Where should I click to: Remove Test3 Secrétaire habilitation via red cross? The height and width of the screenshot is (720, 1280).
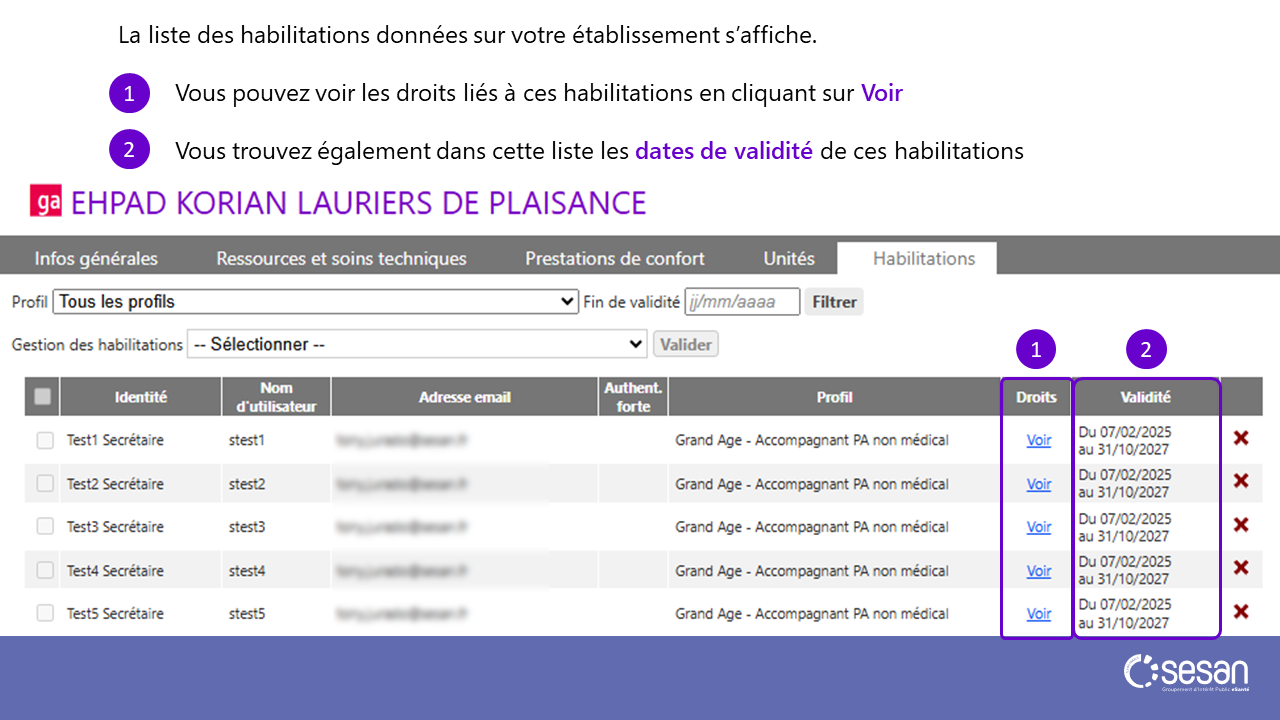[x=1241, y=525]
